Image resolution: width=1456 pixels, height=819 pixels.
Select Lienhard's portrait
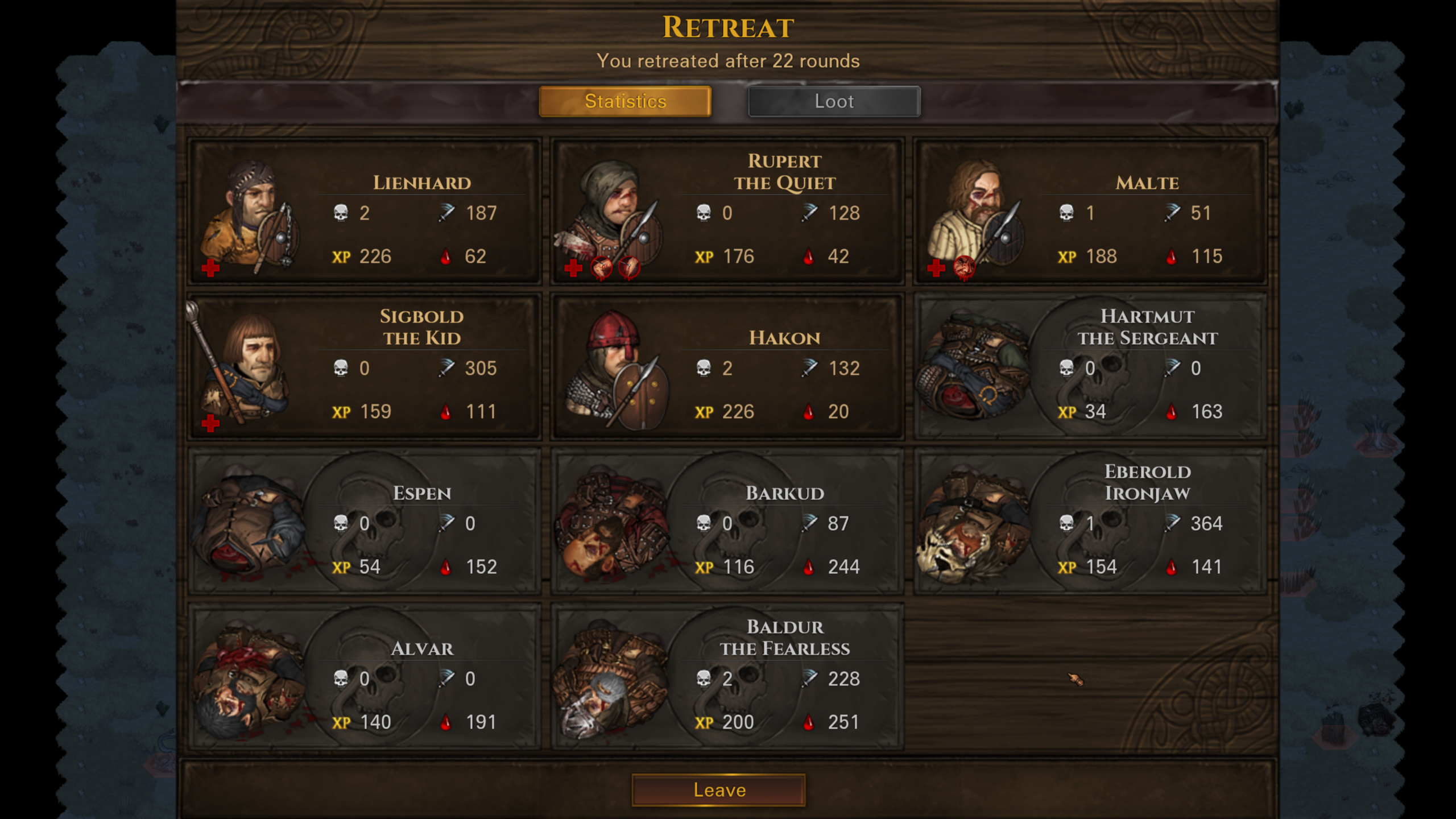(250, 216)
